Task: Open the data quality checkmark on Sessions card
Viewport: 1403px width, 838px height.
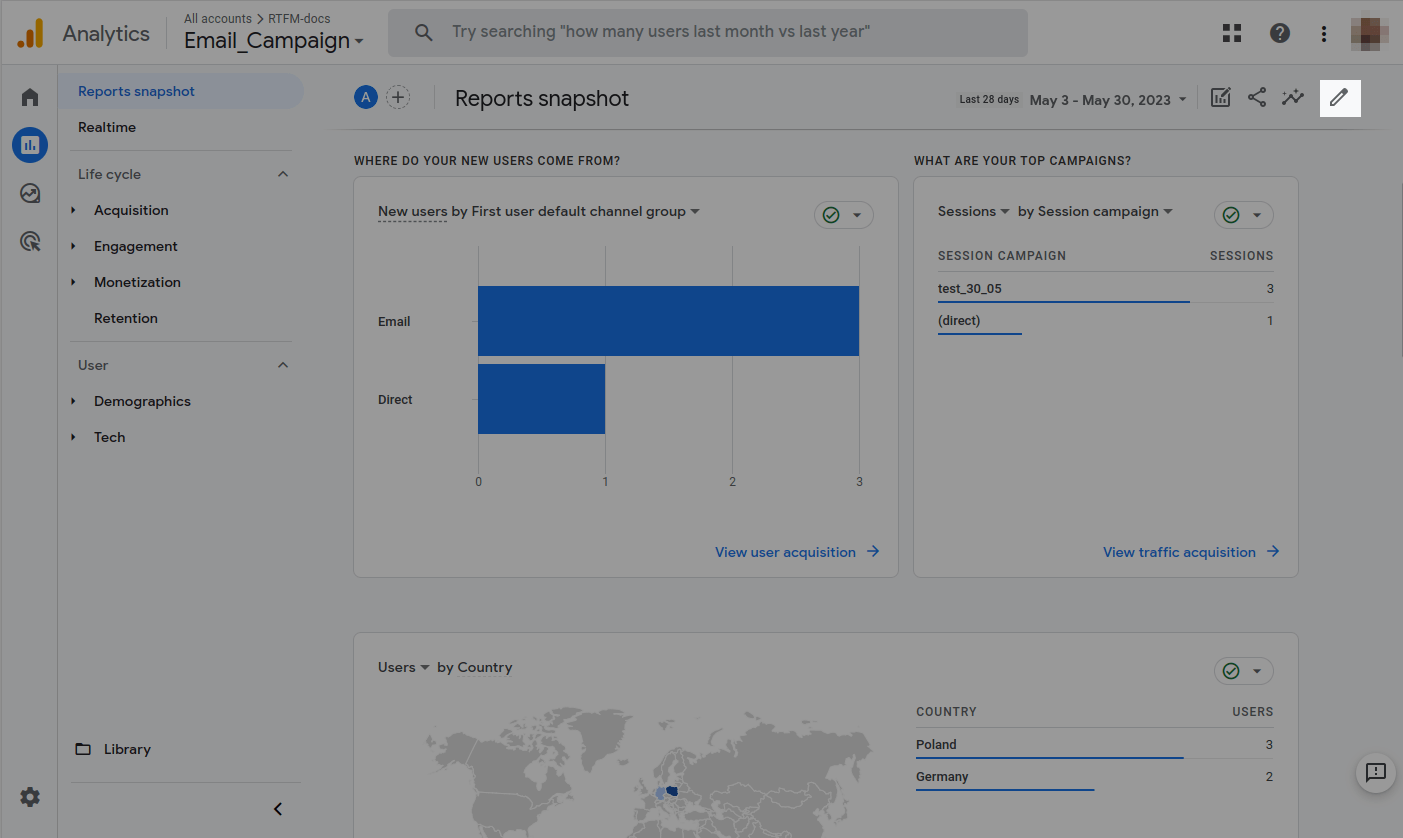Action: [x=1243, y=215]
